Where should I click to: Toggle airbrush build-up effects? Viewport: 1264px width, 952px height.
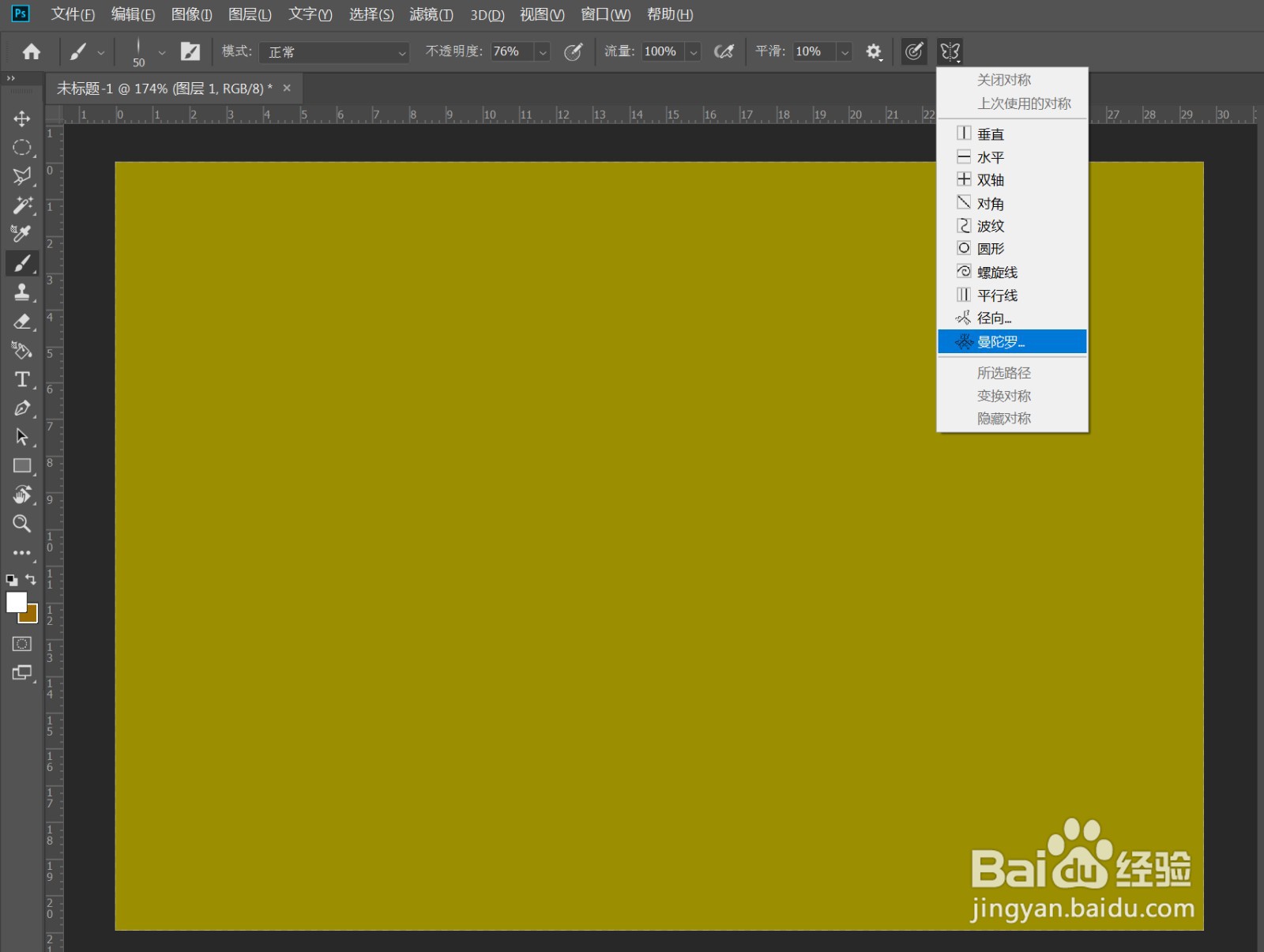click(x=724, y=51)
